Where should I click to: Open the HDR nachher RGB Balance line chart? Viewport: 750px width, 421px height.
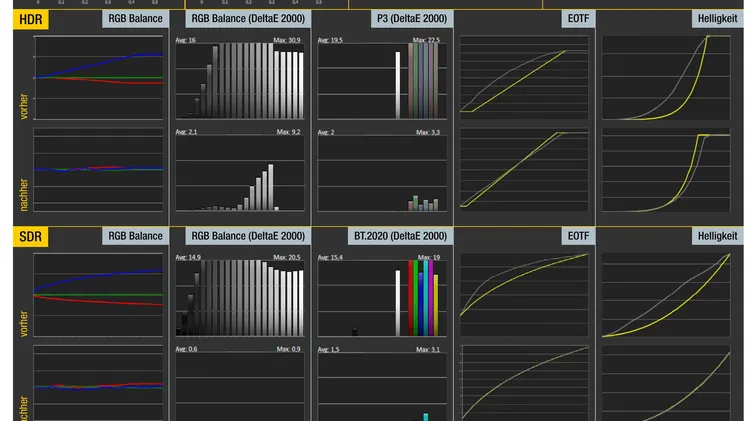(x=98, y=170)
